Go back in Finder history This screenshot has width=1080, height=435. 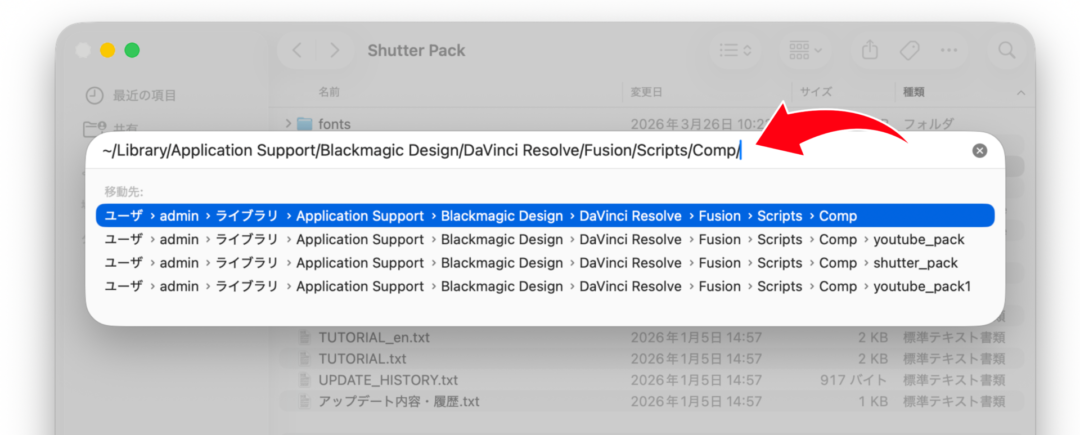[297, 50]
